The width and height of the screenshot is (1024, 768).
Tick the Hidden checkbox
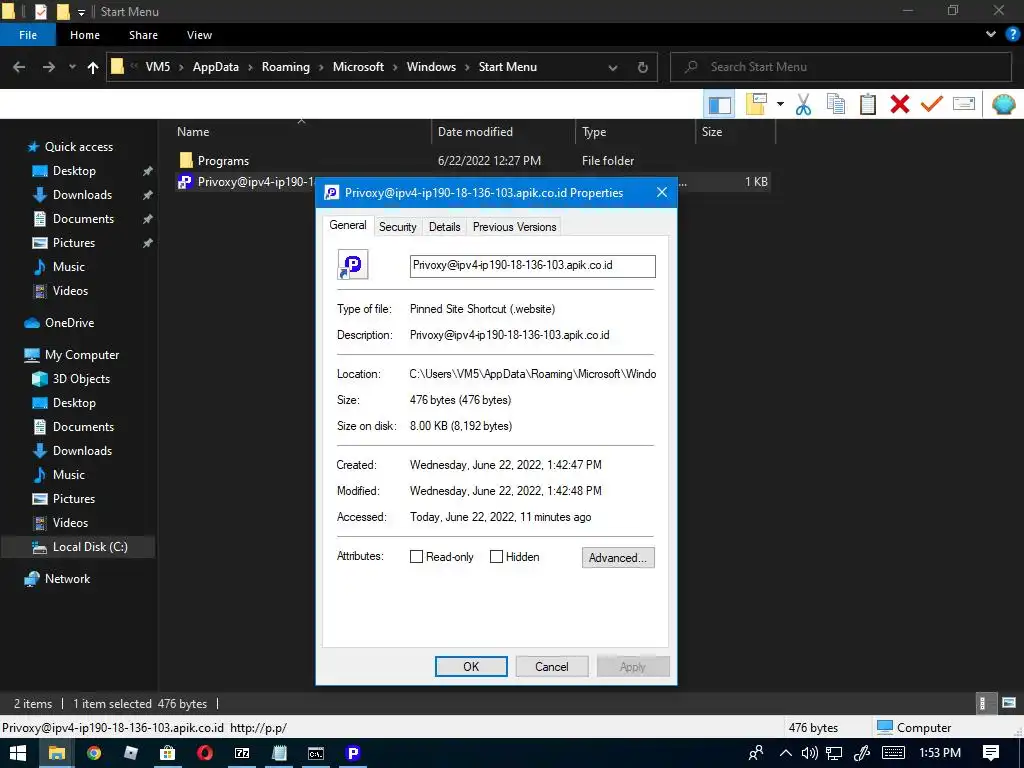point(496,556)
